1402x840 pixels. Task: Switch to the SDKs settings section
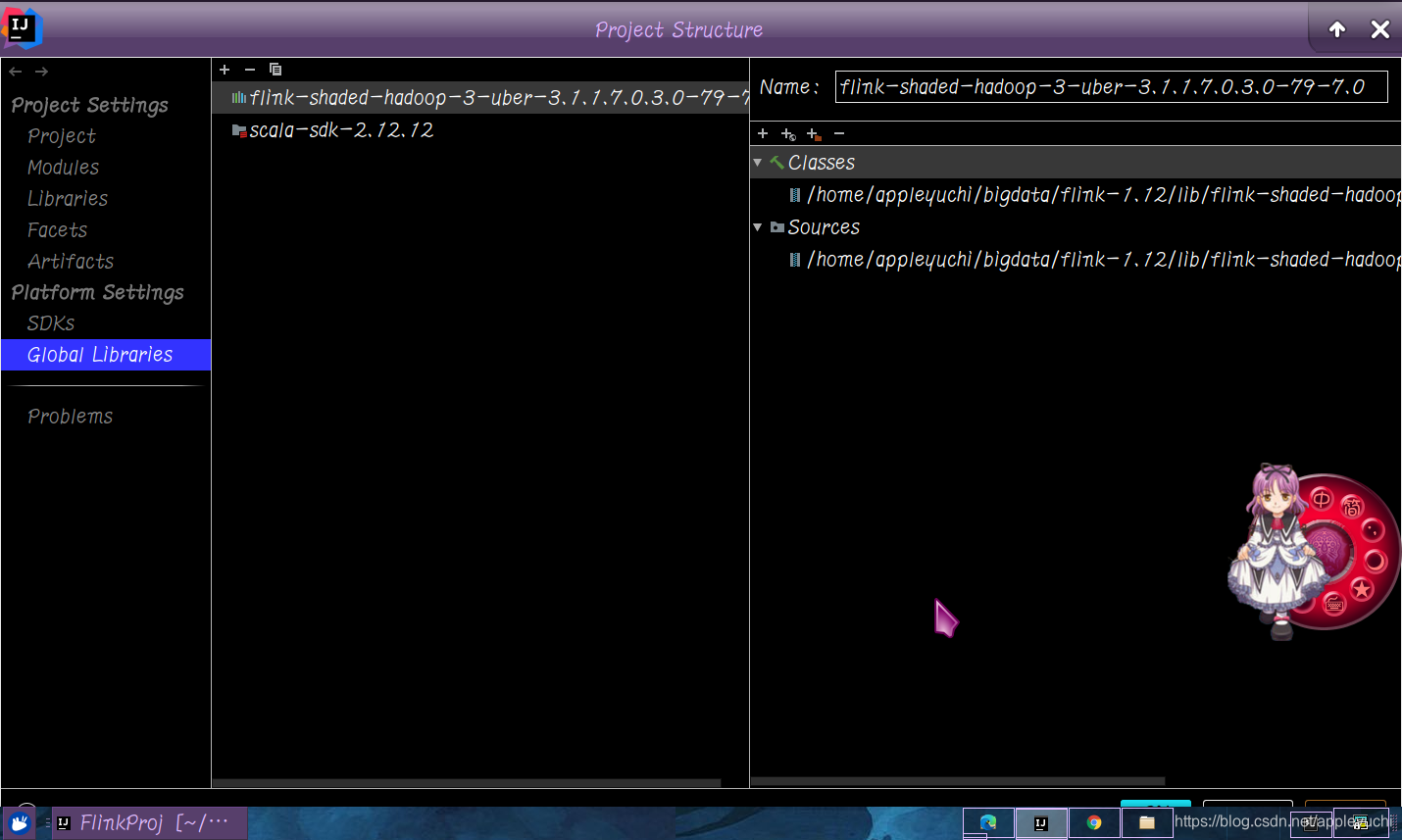pos(50,323)
